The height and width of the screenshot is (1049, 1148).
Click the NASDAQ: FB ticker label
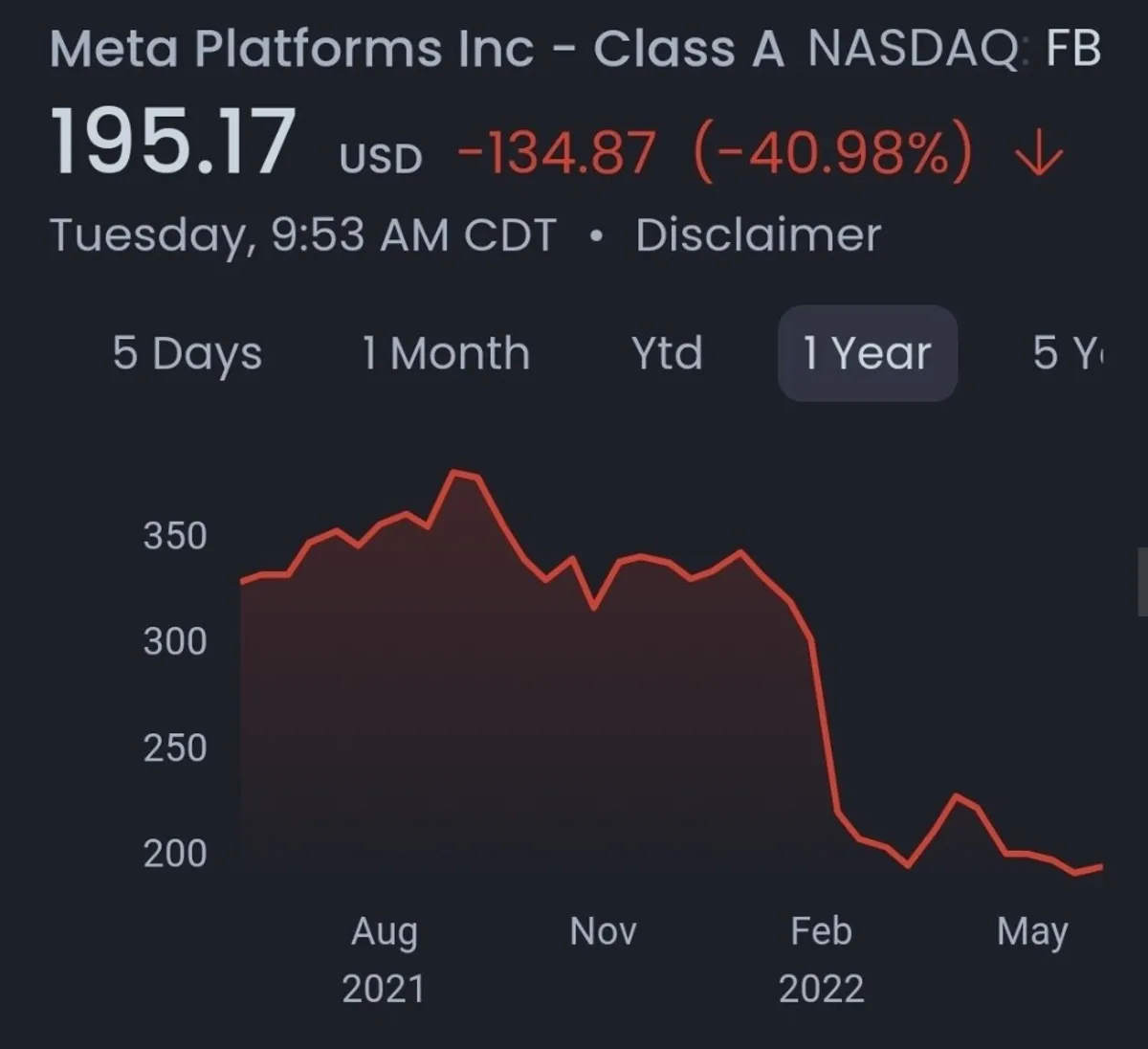point(955,50)
